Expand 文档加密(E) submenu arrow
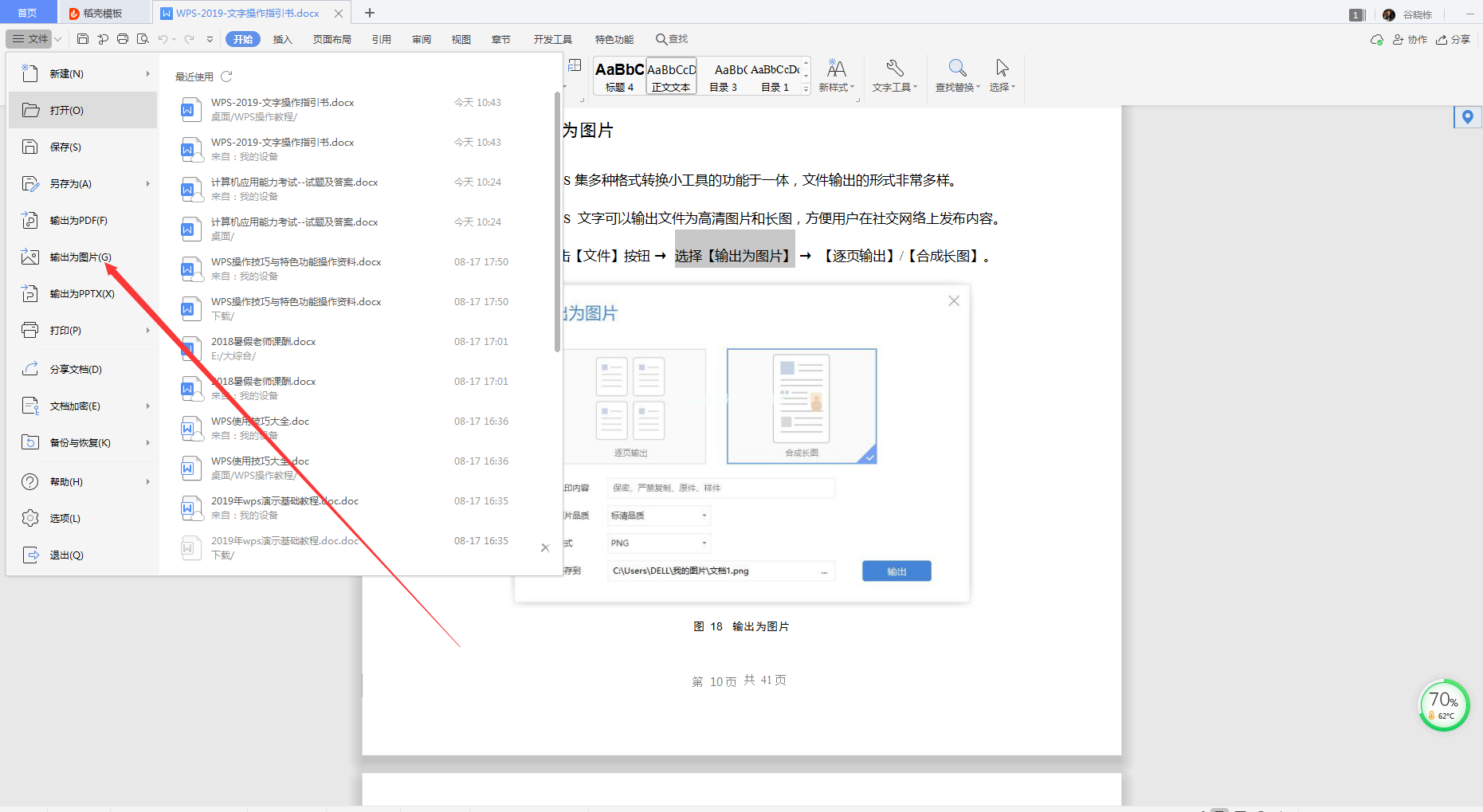The image size is (1483, 812). [147, 406]
